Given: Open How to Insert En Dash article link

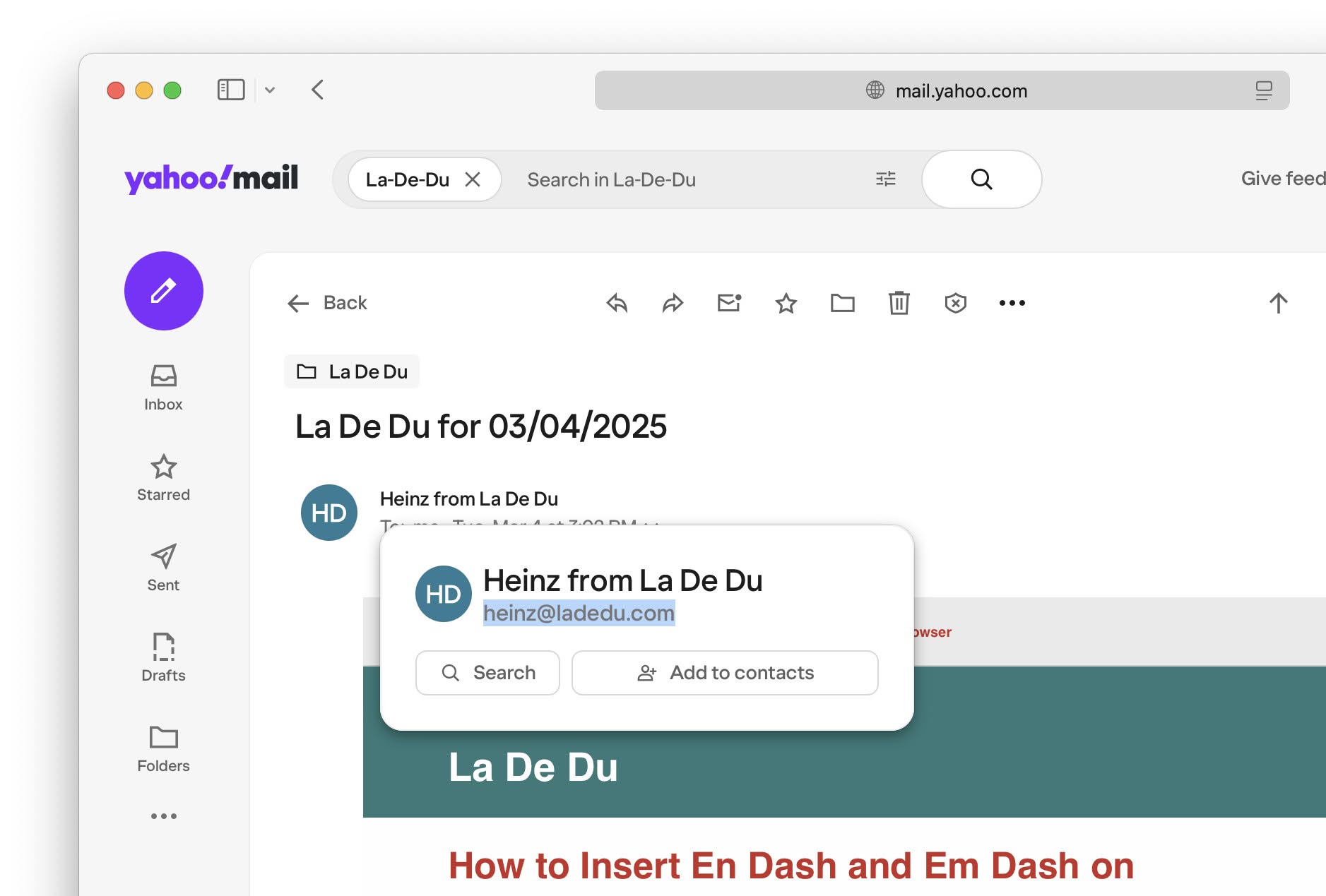Looking at the screenshot, I should (x=791, y=866).
